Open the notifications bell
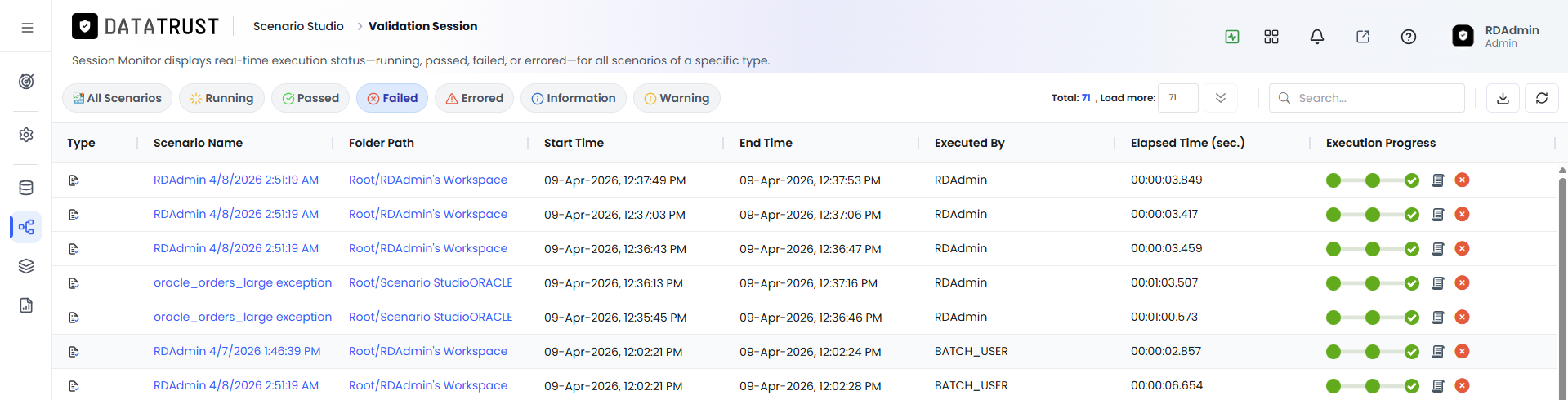1568x400 pixels. (x=1317, y=37)
